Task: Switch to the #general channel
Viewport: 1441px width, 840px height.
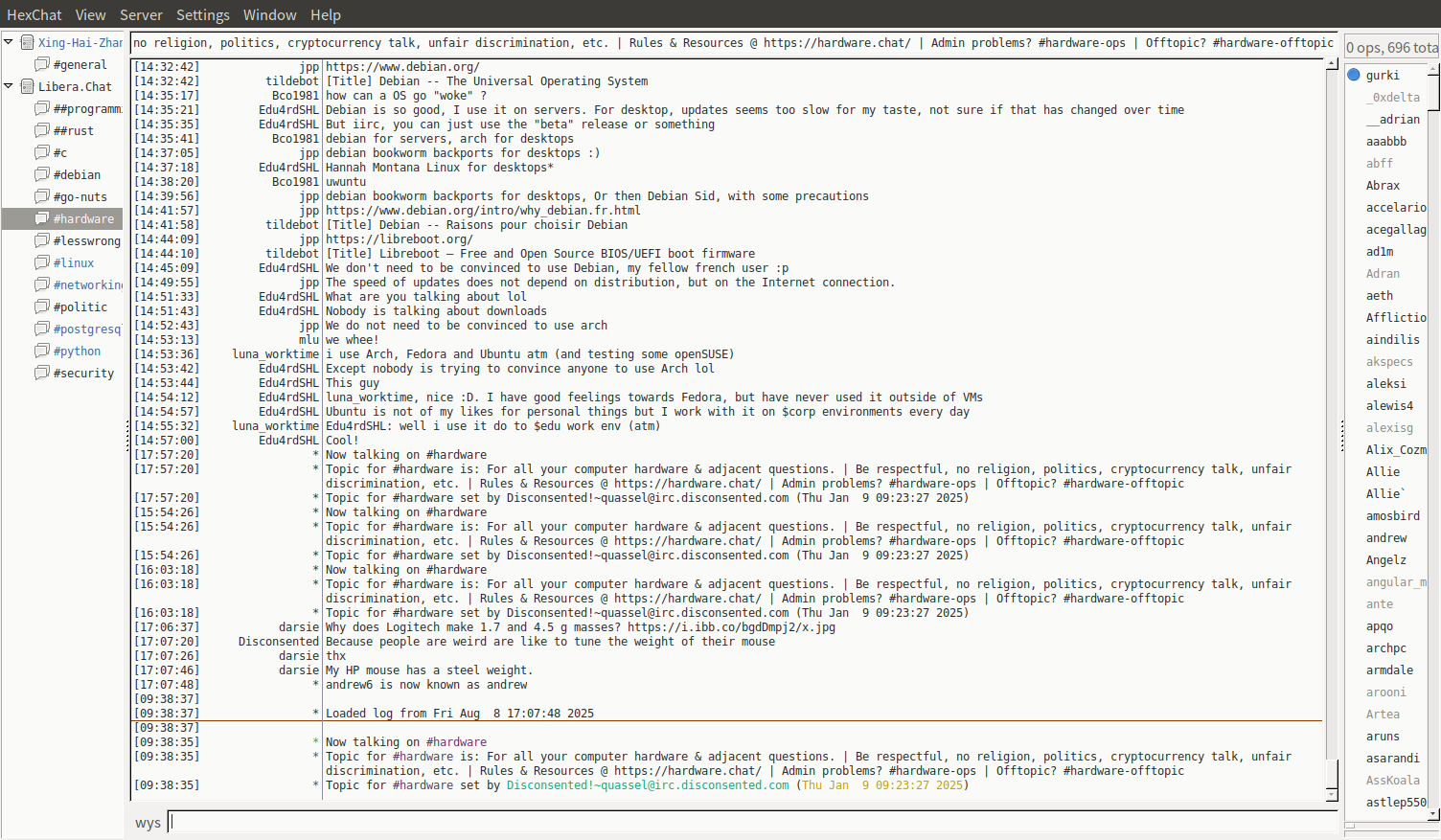Action: pyautogui.click(x=80, y=64)
